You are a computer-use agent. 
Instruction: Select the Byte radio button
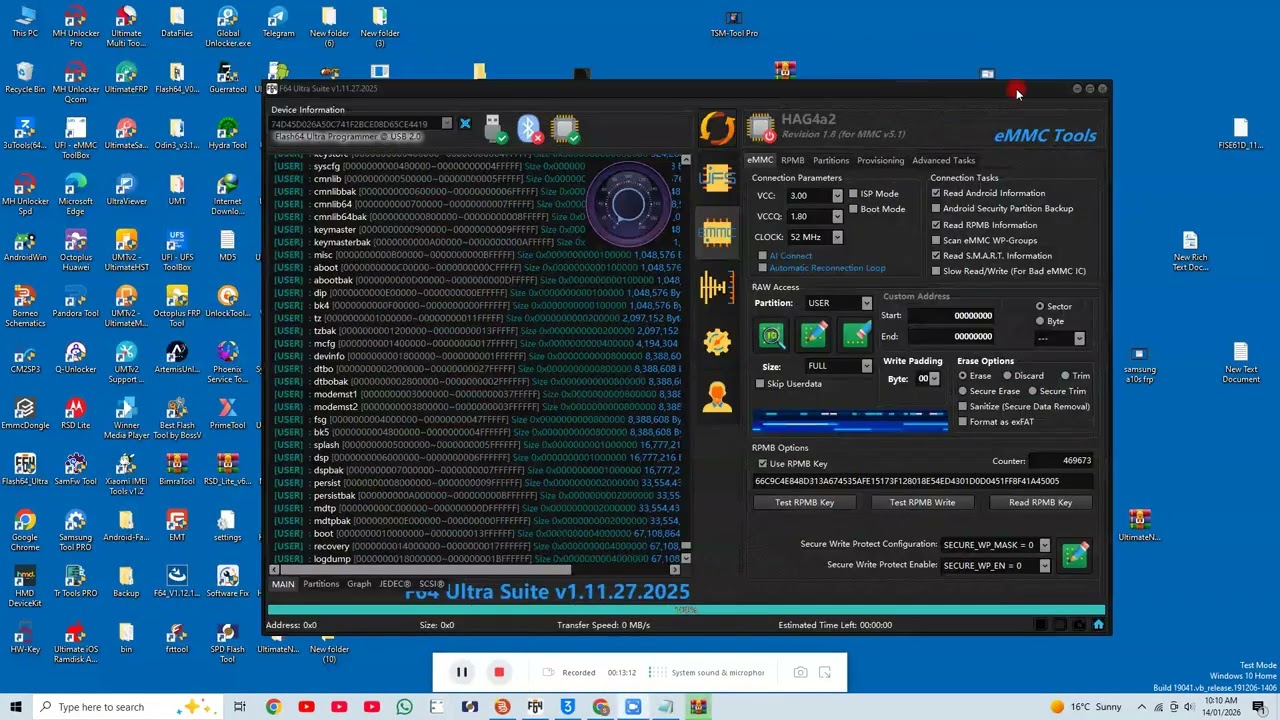tap(1040, 321)
